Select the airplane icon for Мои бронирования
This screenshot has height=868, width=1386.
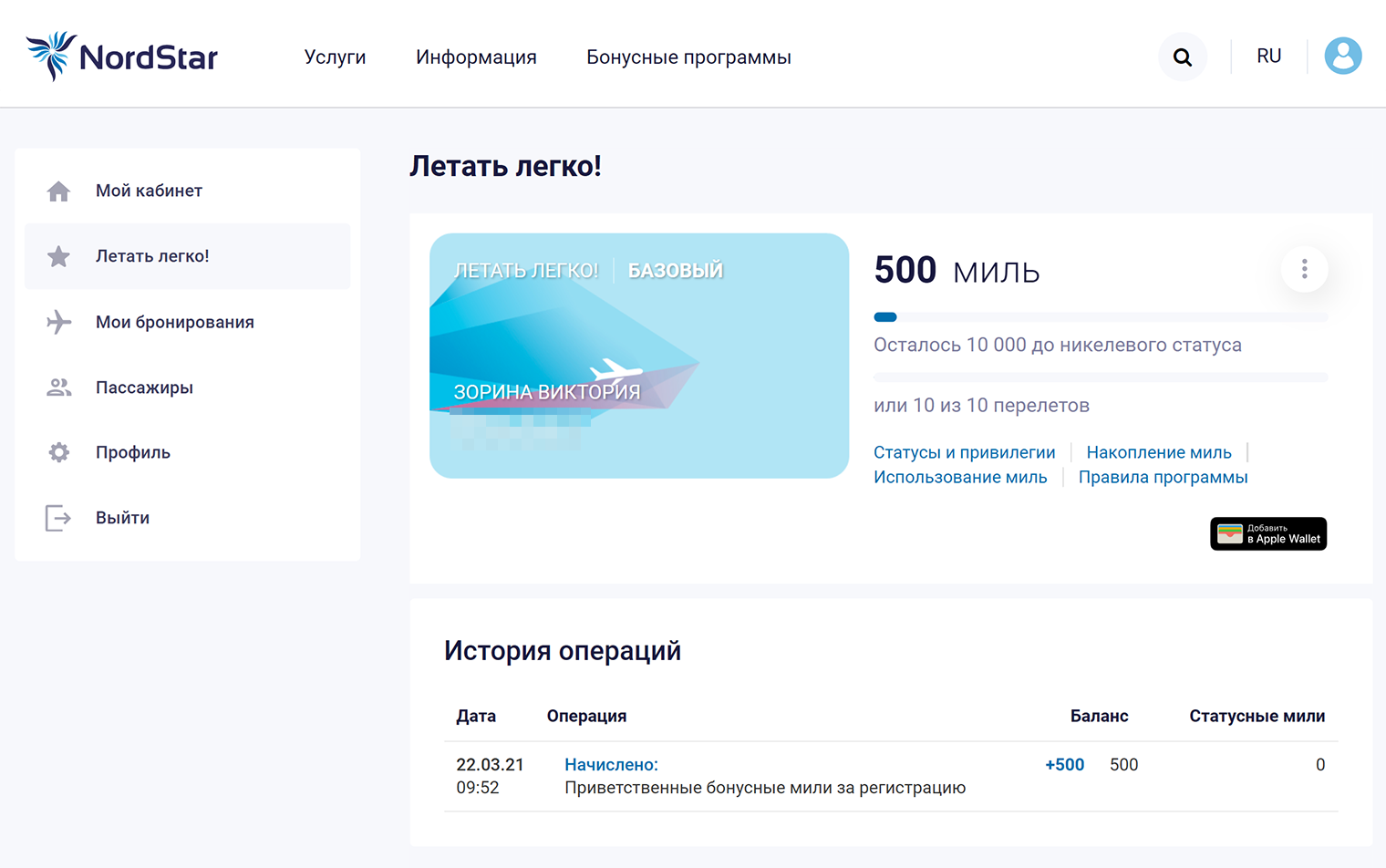58,322
